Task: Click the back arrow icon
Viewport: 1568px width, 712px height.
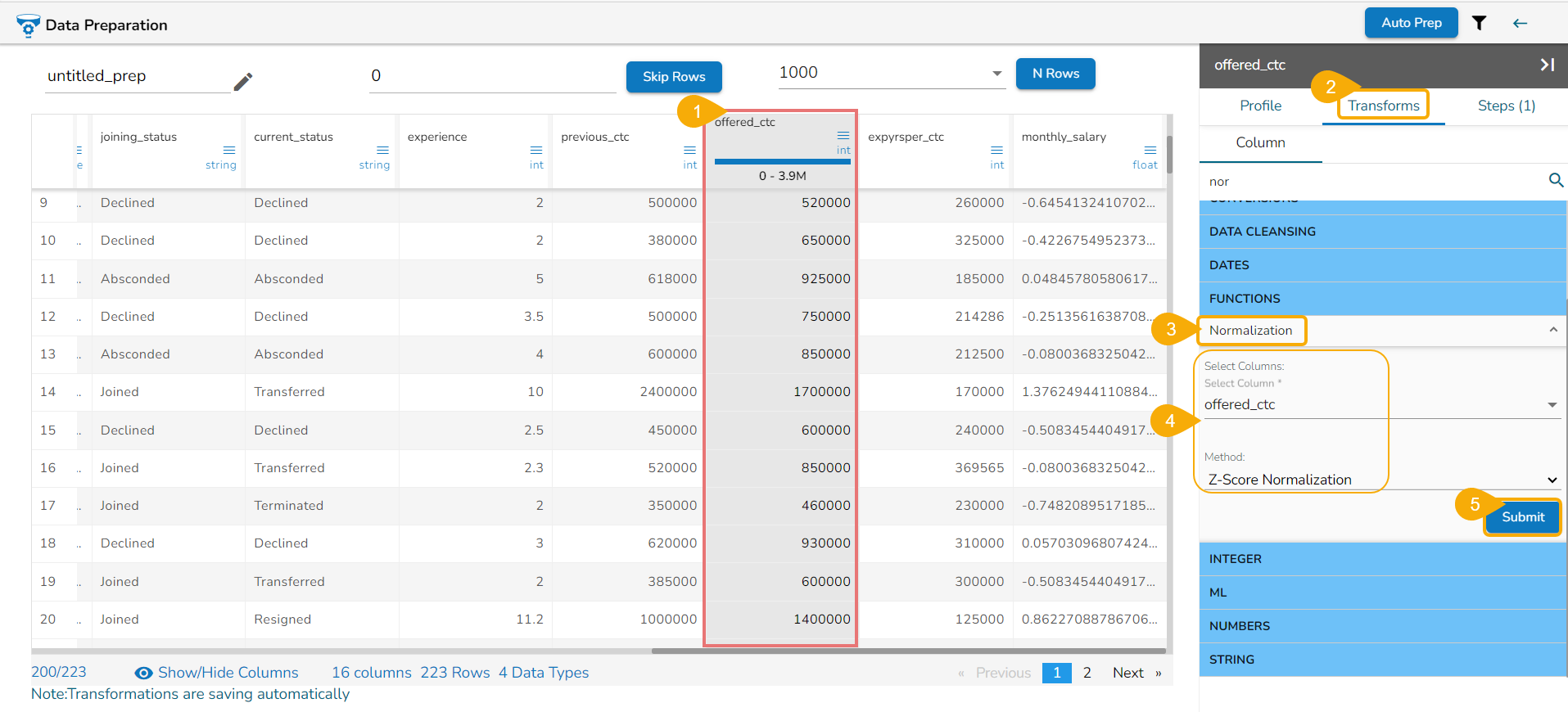Action: 1520,23
